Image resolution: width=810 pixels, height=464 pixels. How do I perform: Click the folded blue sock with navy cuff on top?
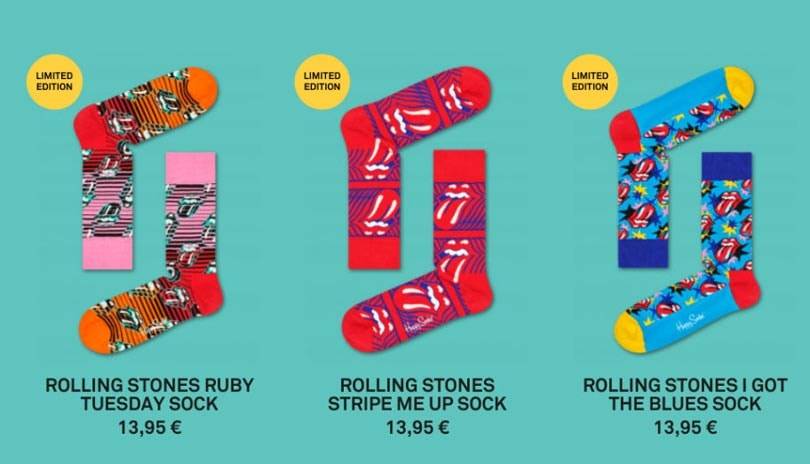click(727, 212)
